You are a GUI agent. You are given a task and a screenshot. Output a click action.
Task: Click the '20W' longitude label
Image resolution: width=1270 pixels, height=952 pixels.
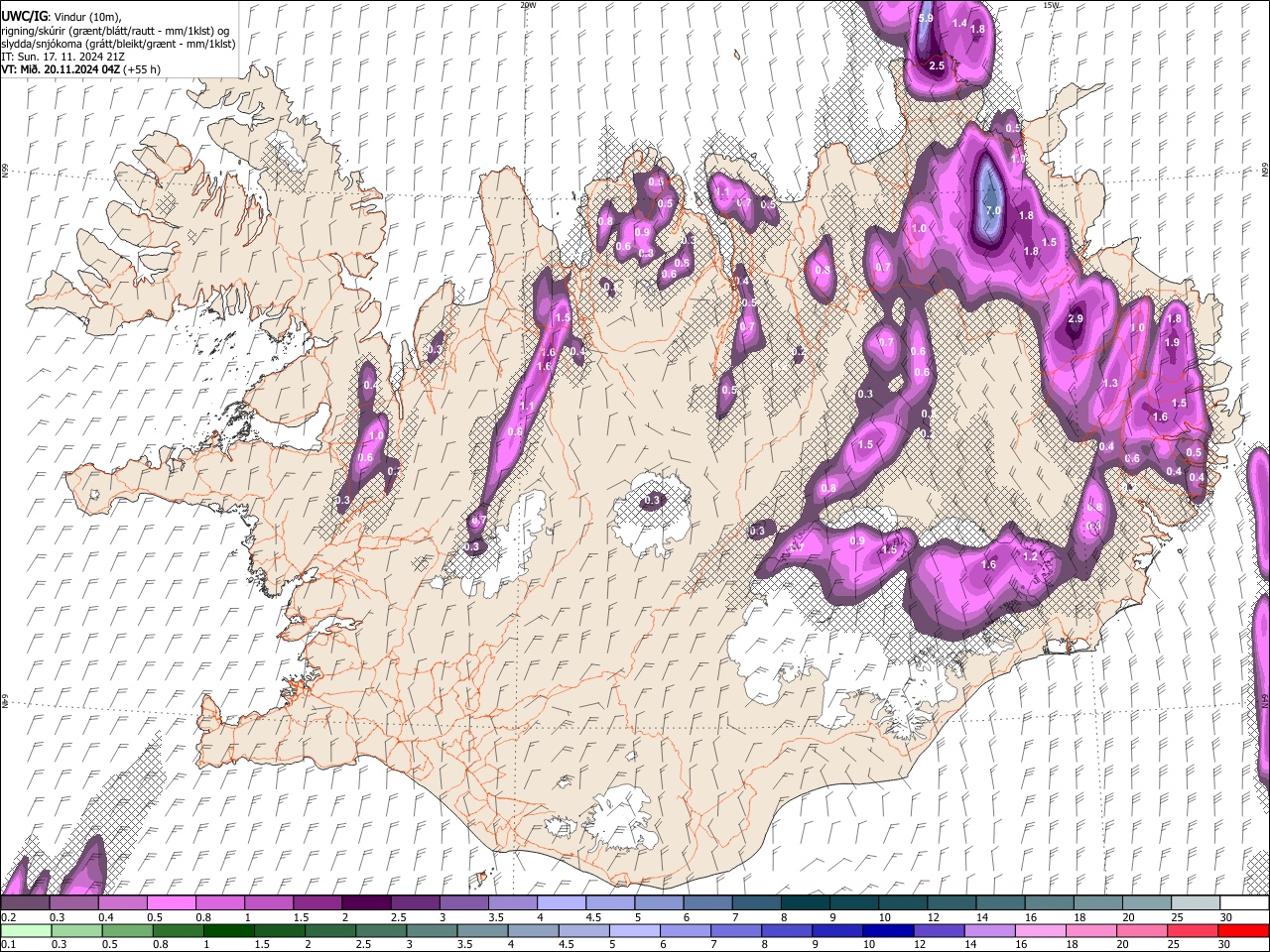coord(528,5)
